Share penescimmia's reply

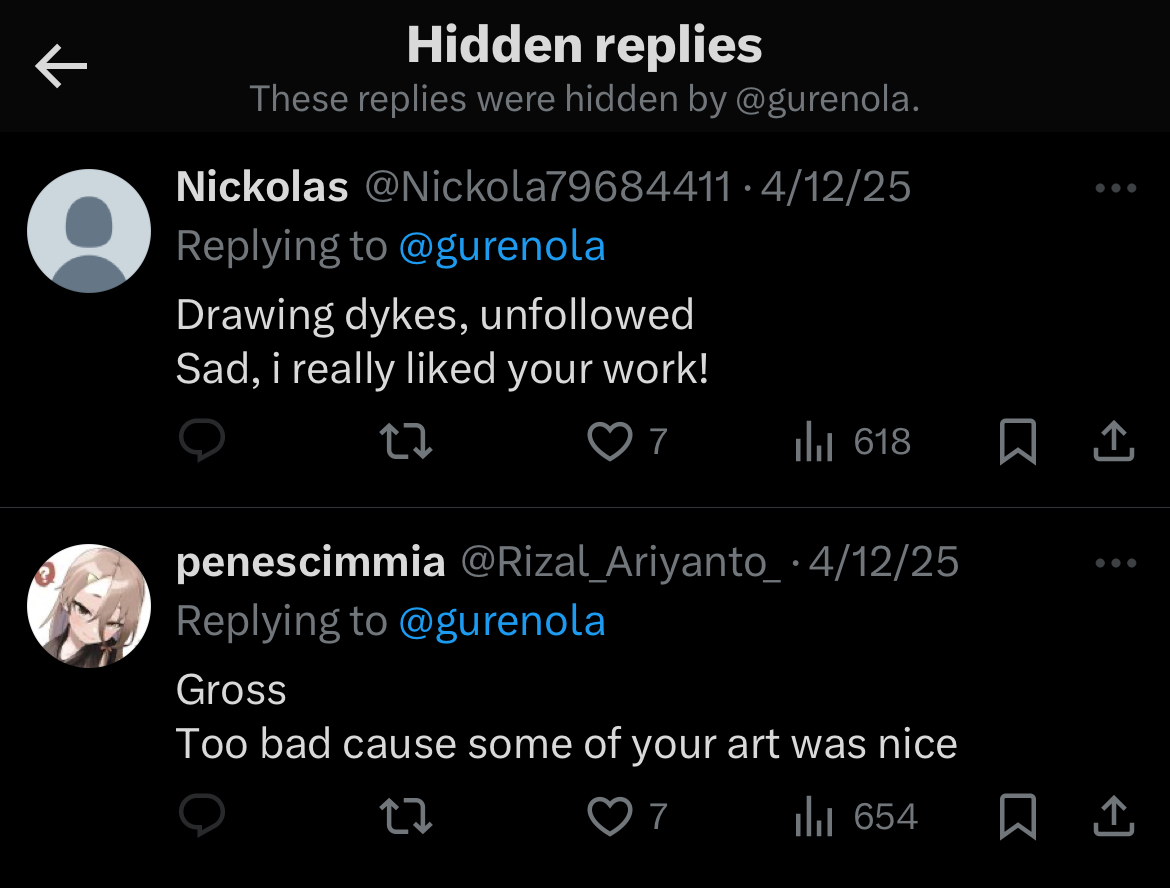1113,817
